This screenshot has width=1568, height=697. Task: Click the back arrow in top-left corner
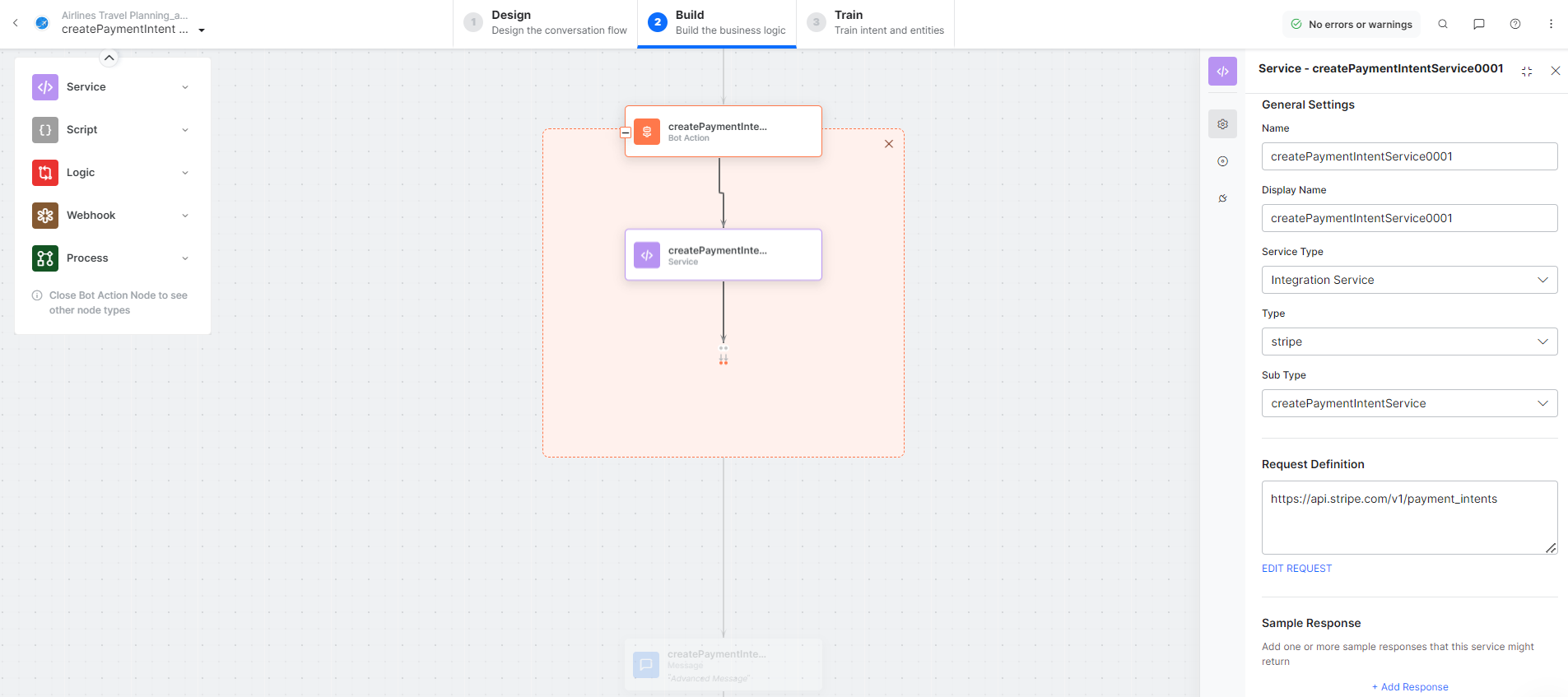coord(16,23)
